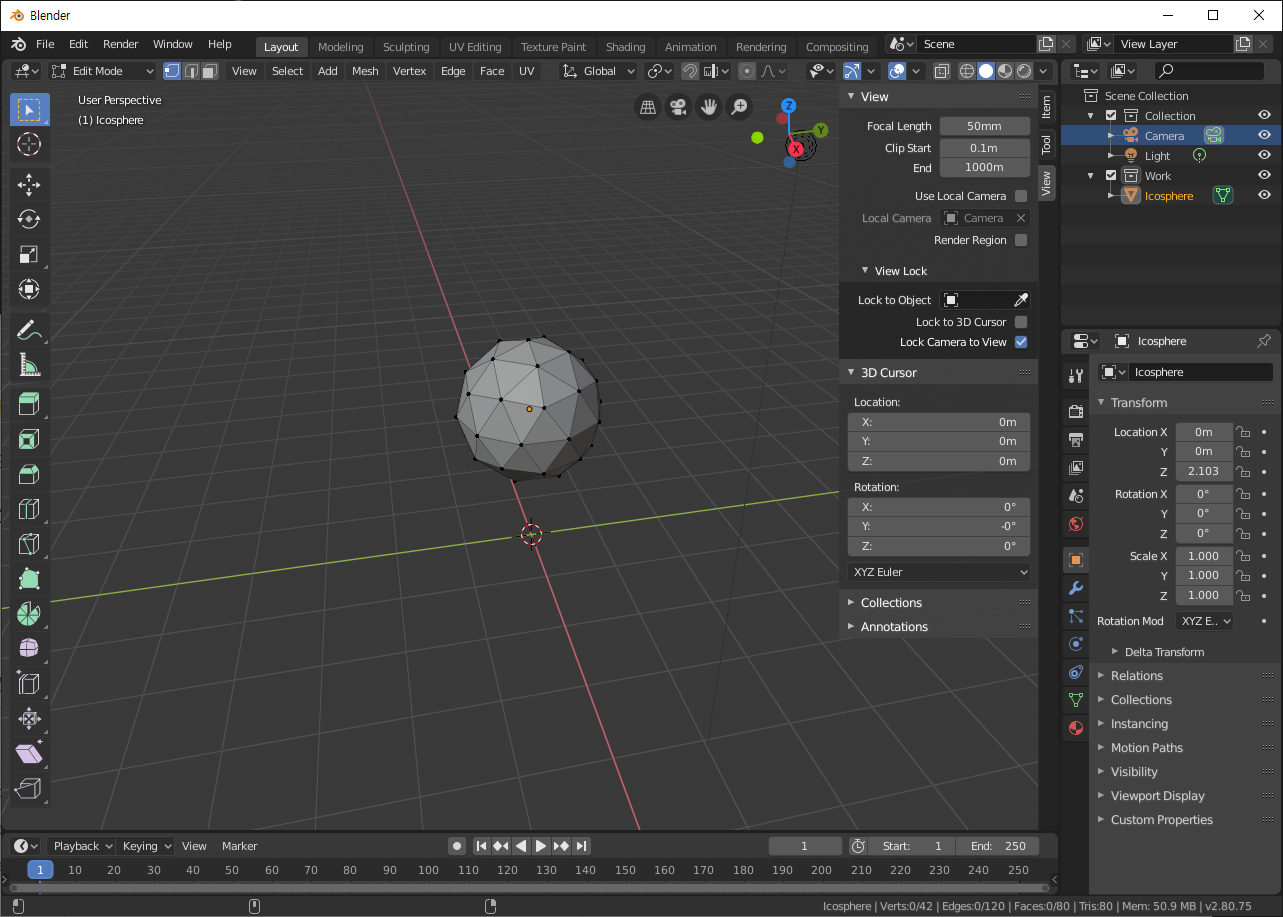This screenshot has height=917, width=1283.
Task: Open the Material properties tab
Action: (x=1076, y=728)
